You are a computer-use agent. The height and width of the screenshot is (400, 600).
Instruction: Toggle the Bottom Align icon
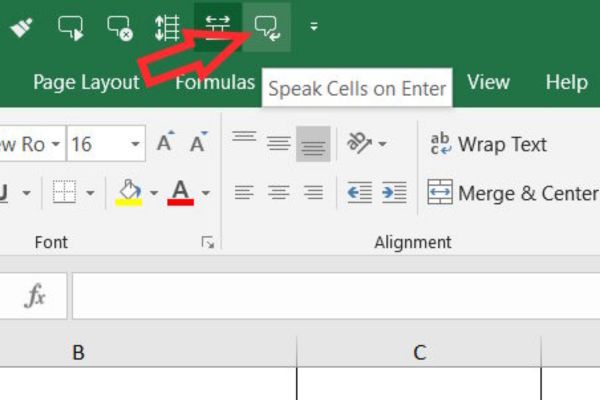click(x=313, y=144)
